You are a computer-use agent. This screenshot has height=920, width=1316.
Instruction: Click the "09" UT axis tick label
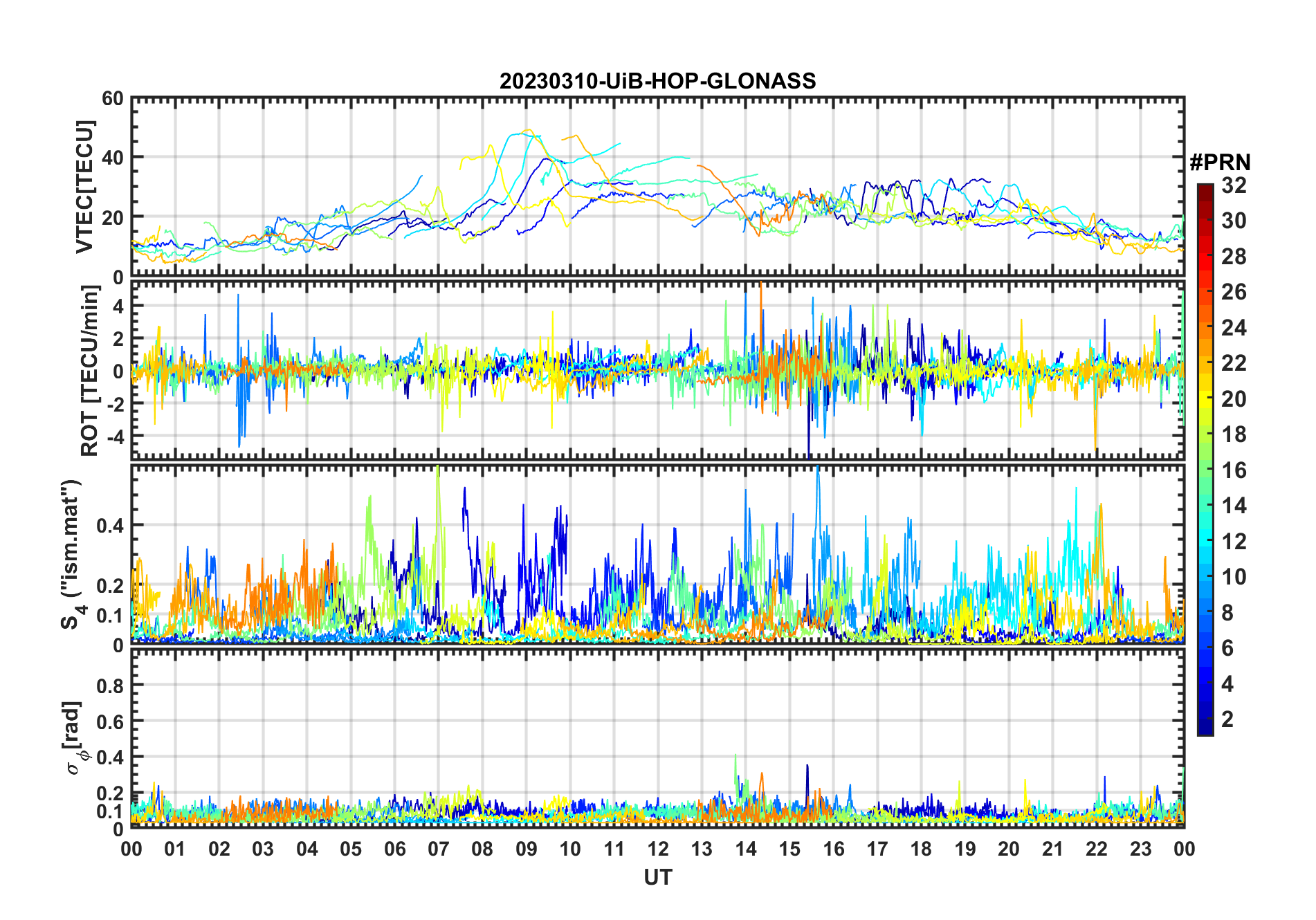pos(526,849)
